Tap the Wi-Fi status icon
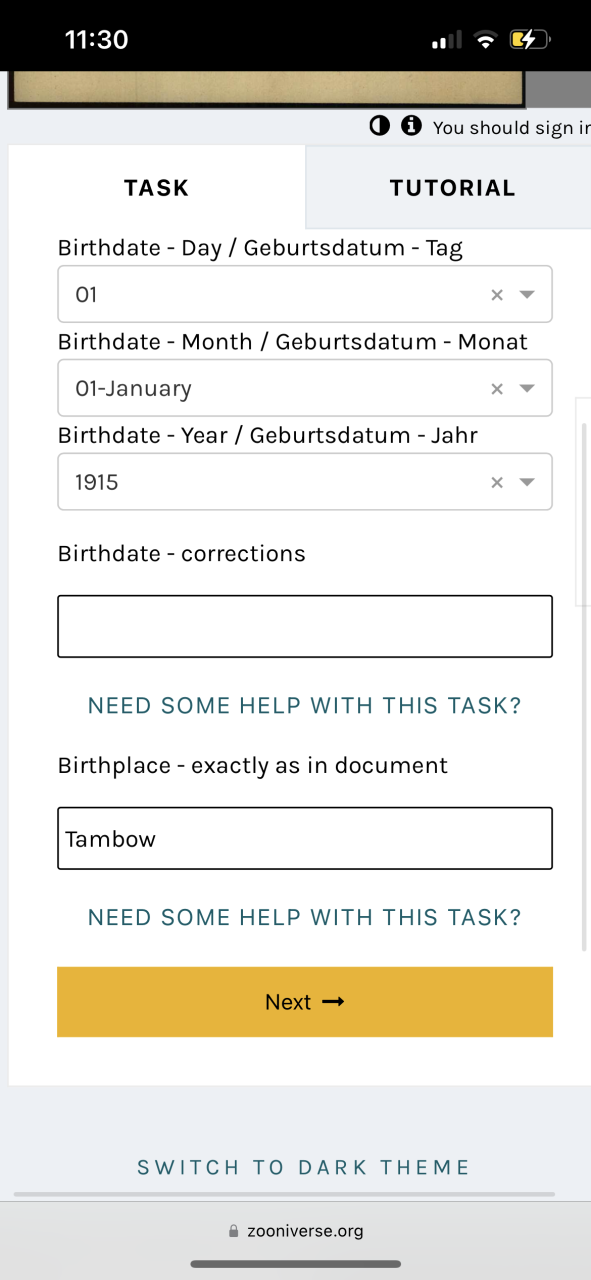 pos(486,40)
